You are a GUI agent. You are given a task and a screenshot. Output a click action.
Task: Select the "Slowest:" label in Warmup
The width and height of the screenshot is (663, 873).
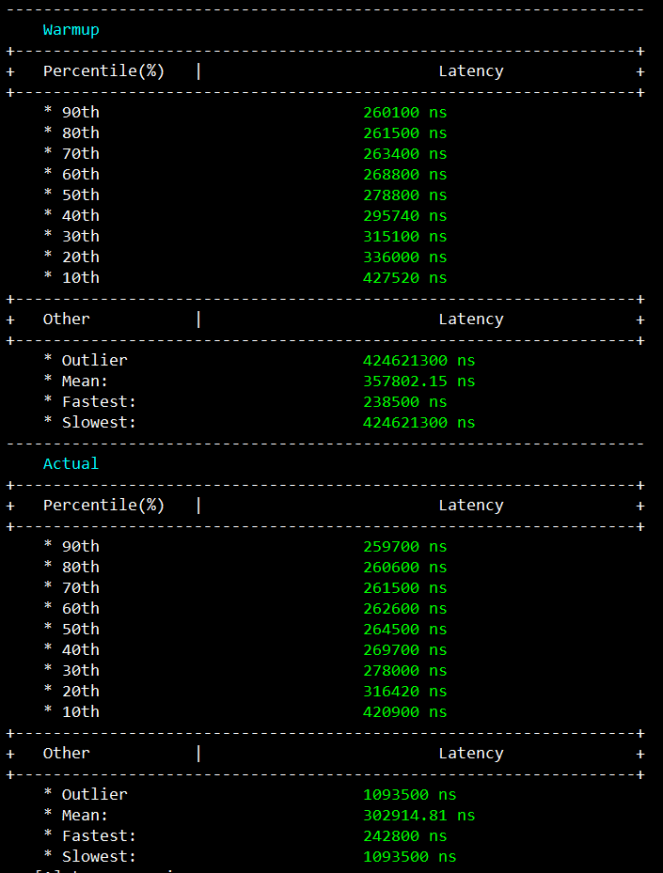tap(99, 422)
